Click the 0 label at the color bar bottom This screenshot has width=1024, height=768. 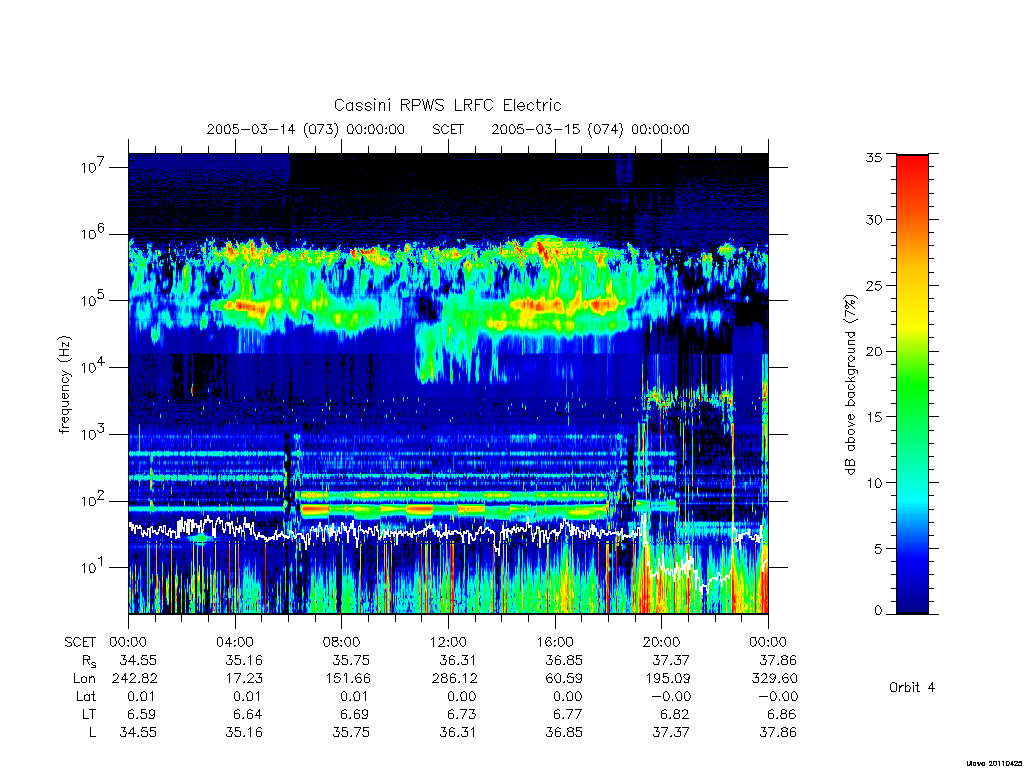coord(878,610)
